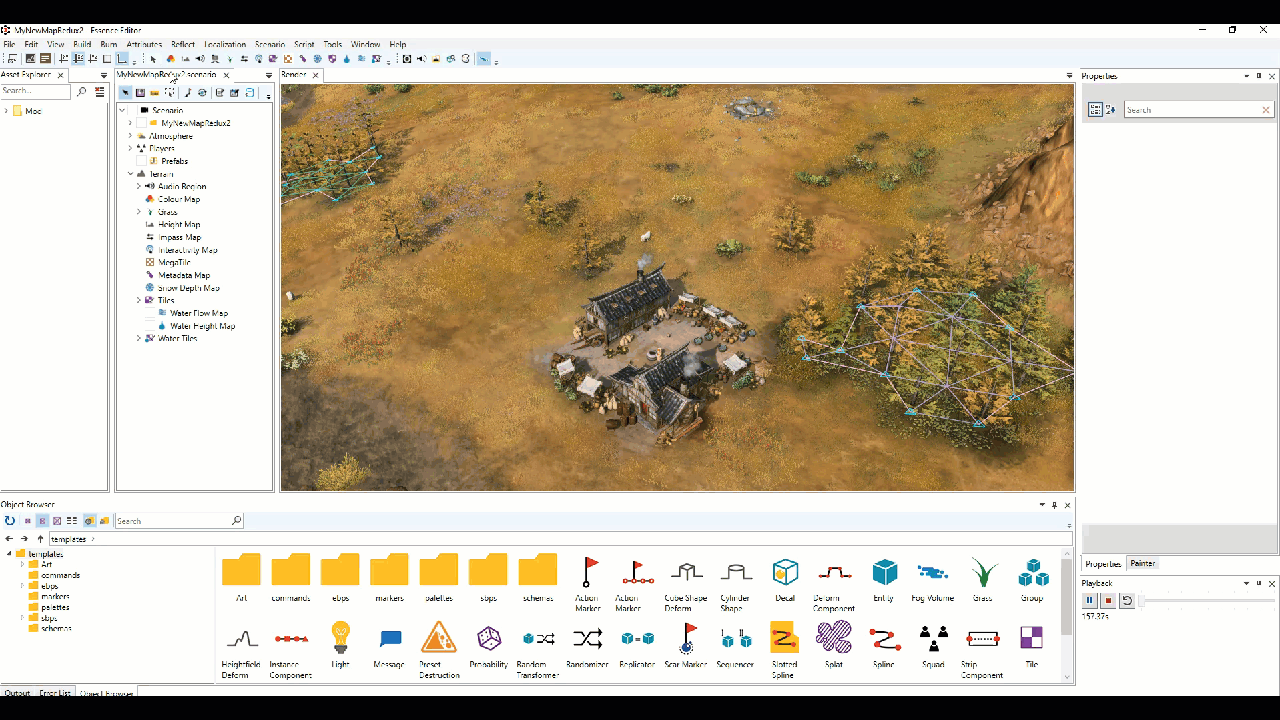Open the Preset Destruction template
The height and width of the screenshot is (720, 1280).
tap(439, 637)
